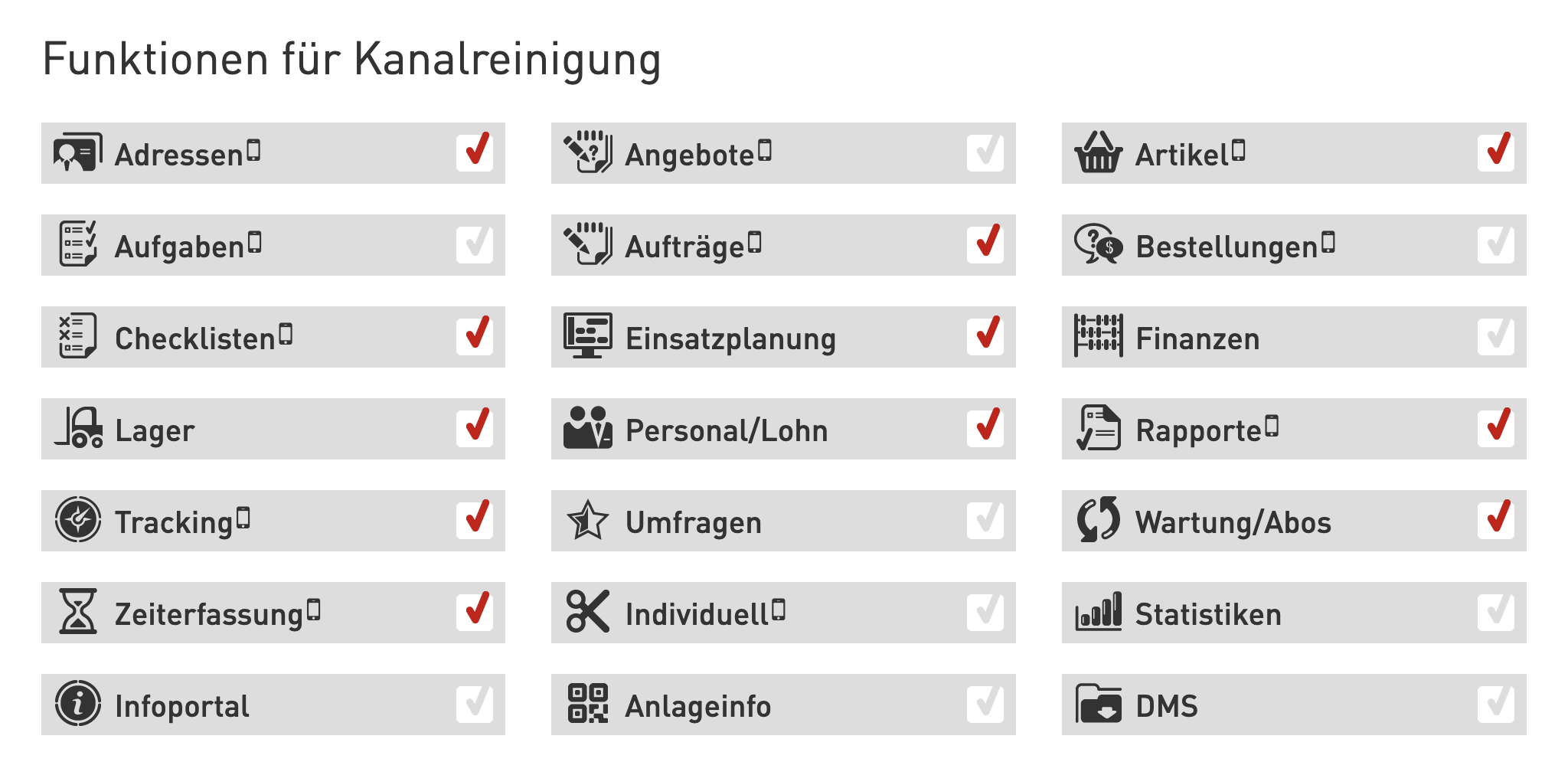Click the Zeiterfassung hourglass icon
1568x775 pixels.
tap(78, 612)
